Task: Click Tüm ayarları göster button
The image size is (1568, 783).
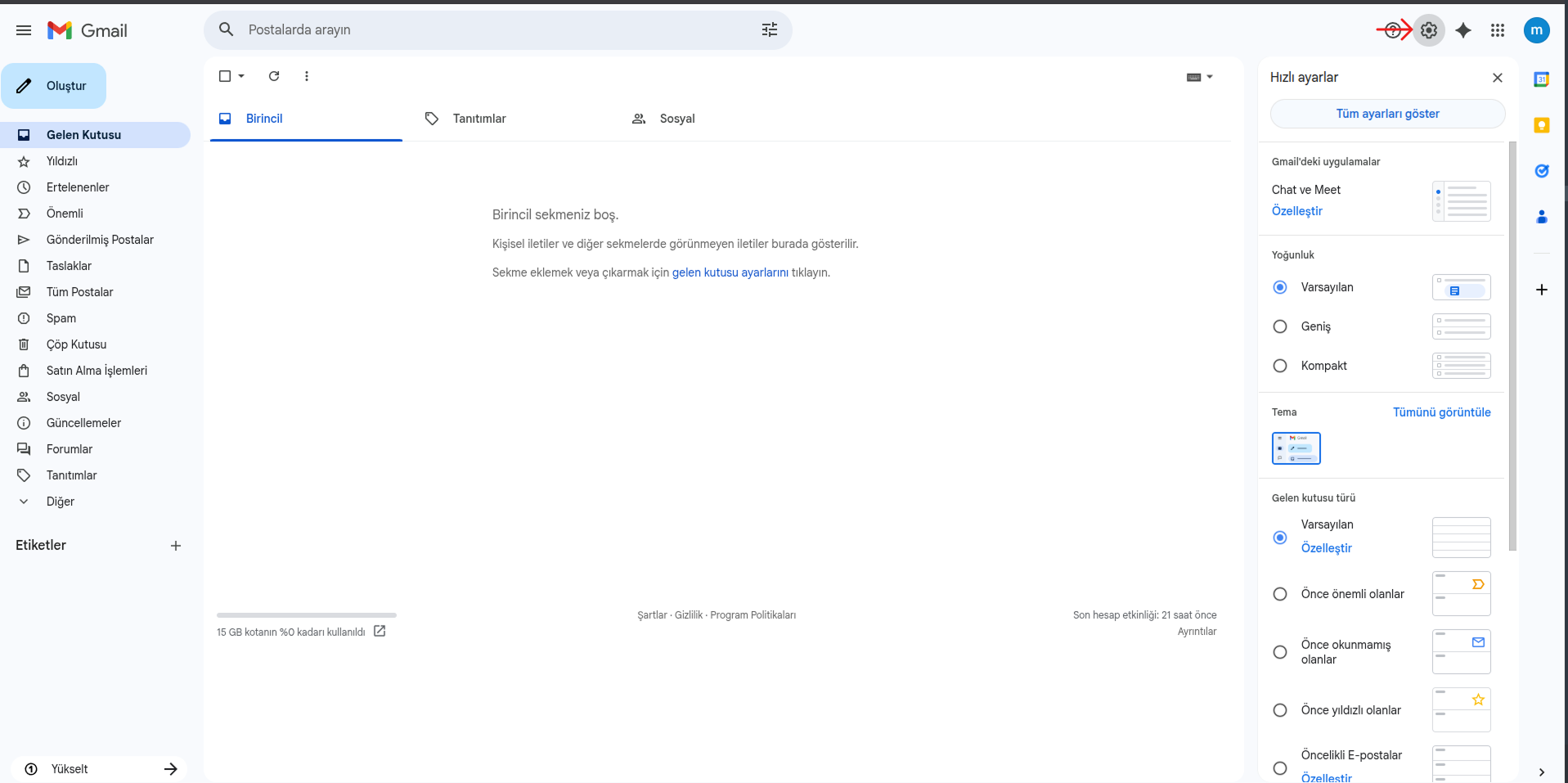Action: click(1387, 114)
